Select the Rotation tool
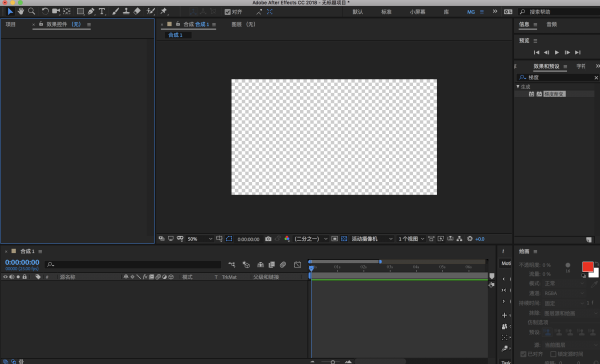600x364 pixels. click(45, 11)
